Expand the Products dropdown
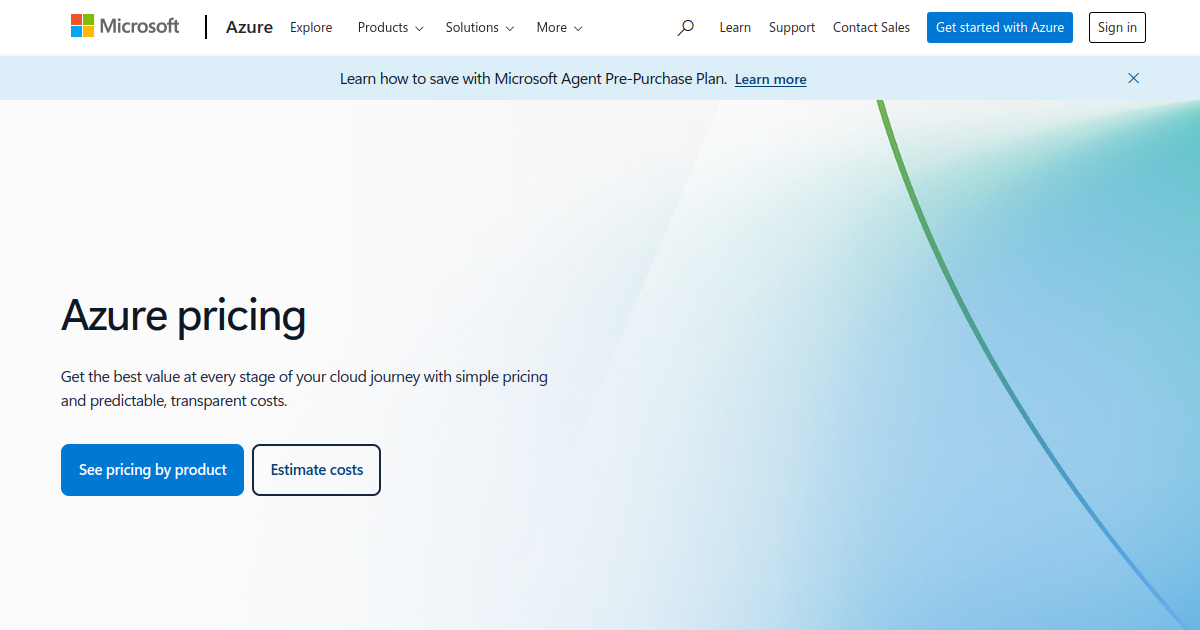 (390, 27)
